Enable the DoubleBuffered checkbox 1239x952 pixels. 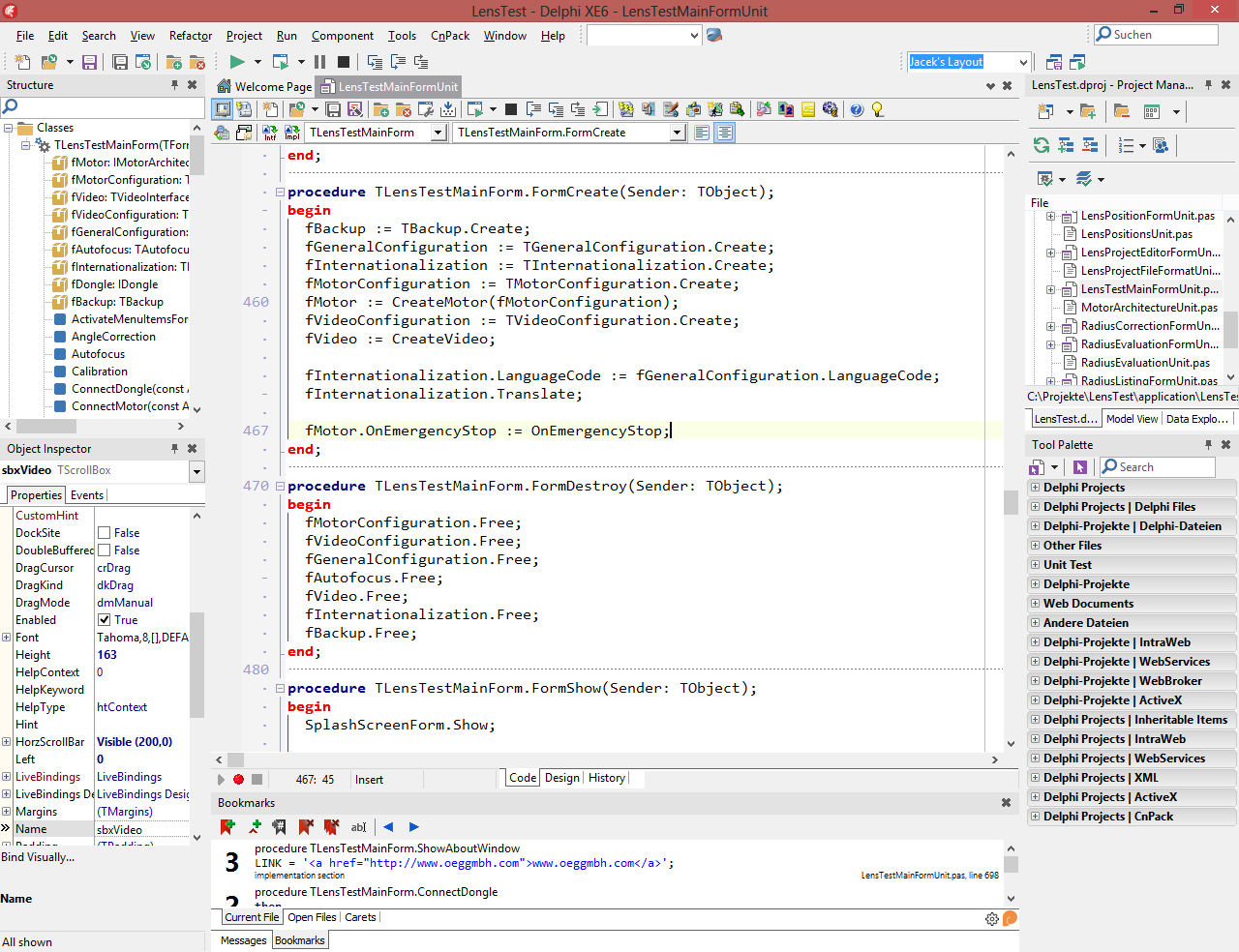tap(104, 550)
